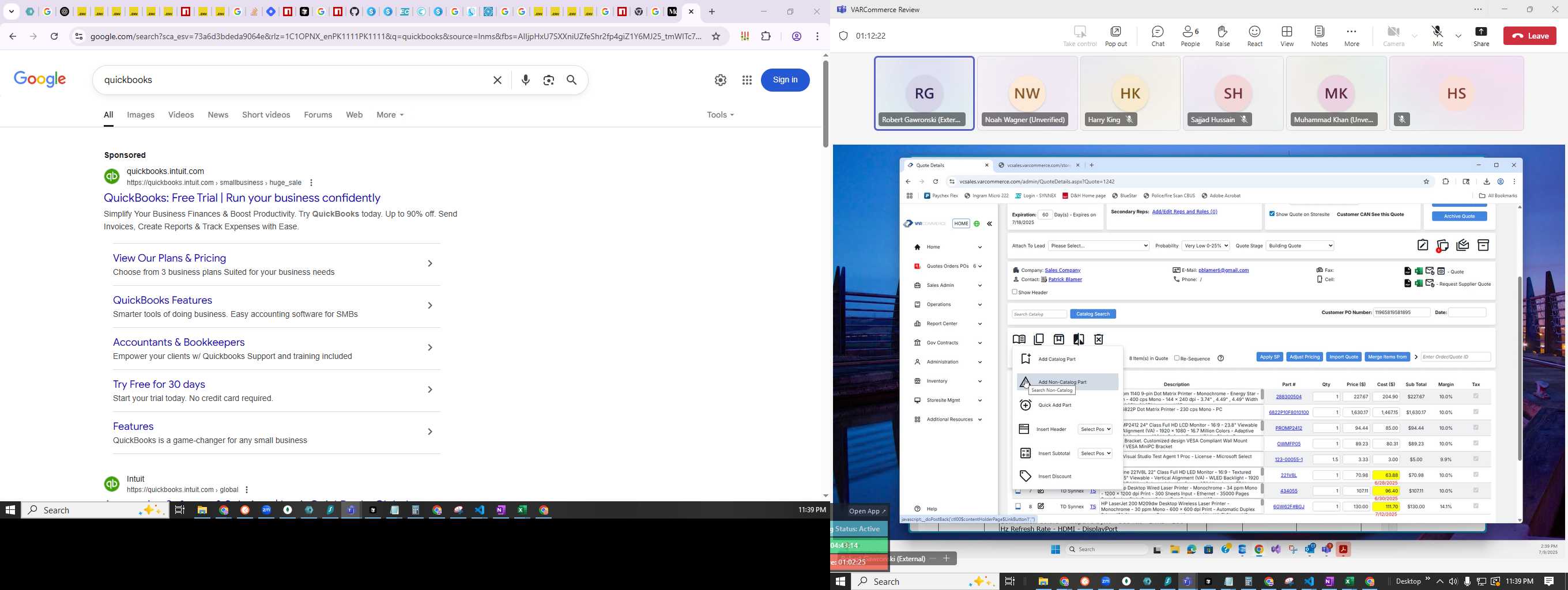Change the meeting View layout
The width and height of the screenshot is (1568, 590).
[x=1287, y=36]
